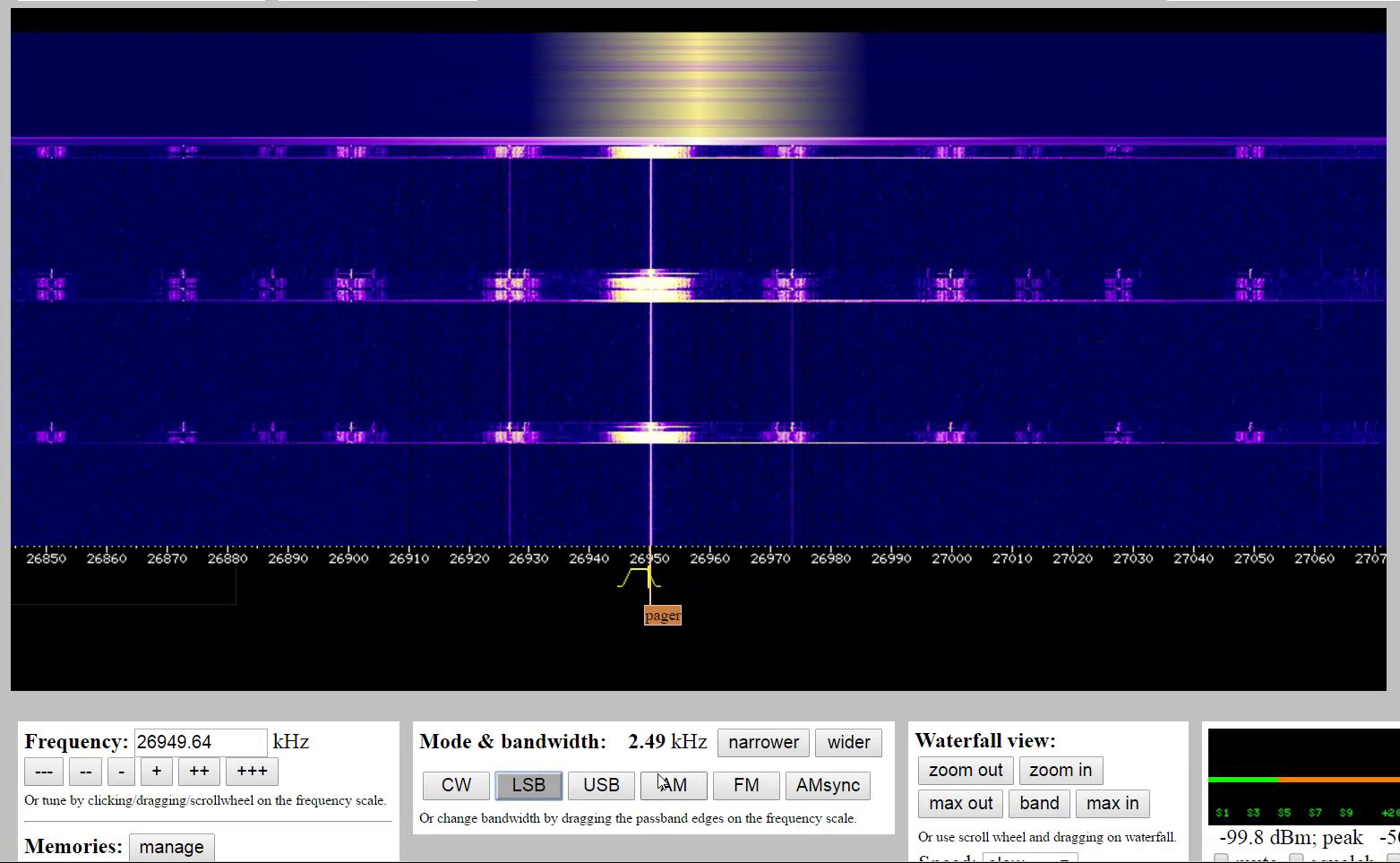Click 27000 on the frequency scale

point(952,558)
